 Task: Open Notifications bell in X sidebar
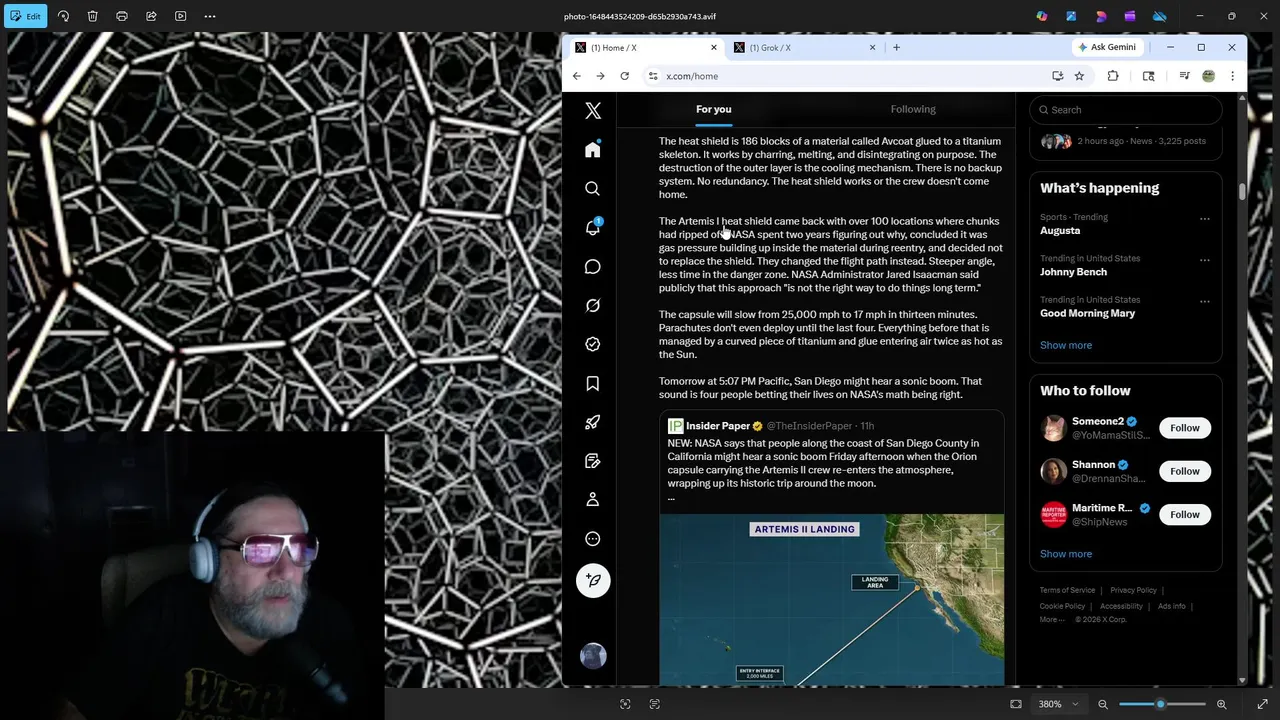[593, 227]
